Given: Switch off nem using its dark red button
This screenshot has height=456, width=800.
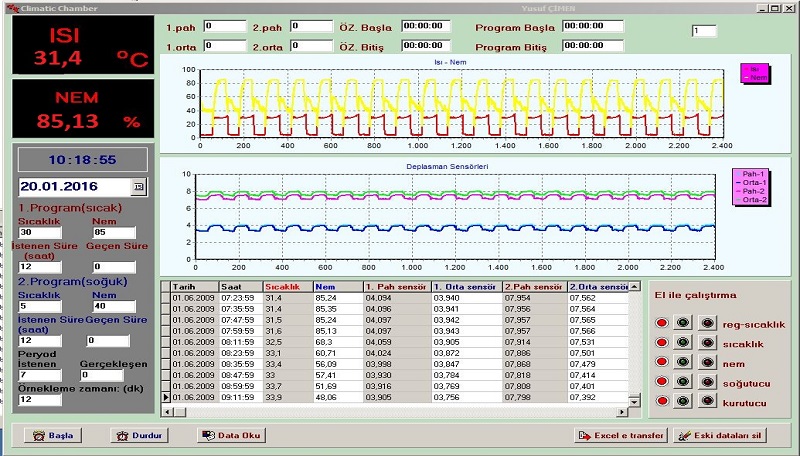Looking at the screenshot, I should click(707, 362).
